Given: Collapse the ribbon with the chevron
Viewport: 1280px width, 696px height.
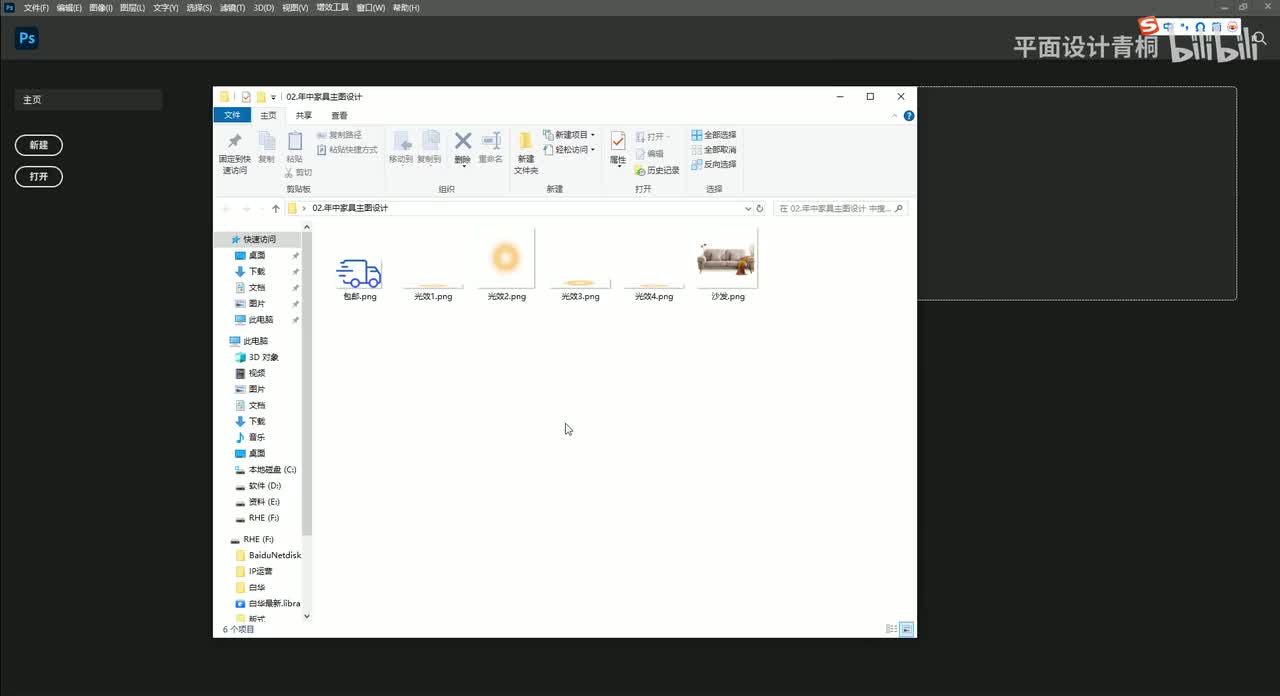Looking at the screenshot, I should (x=896, y=116).
